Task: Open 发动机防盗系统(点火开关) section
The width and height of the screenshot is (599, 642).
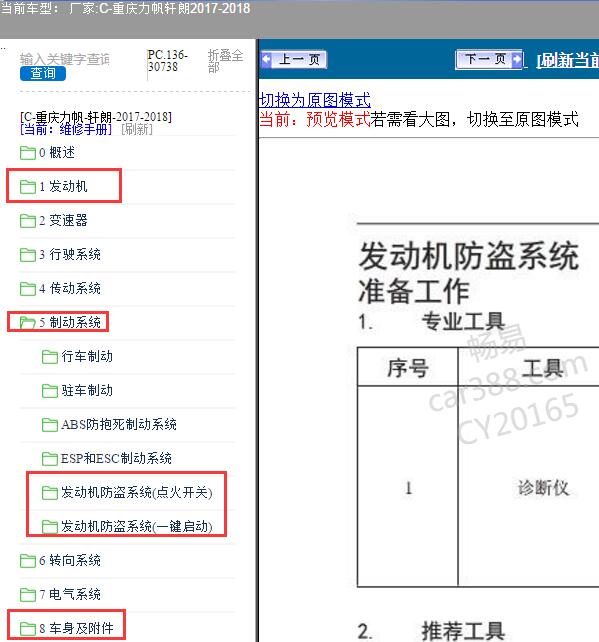Action: [x=137, y=493]
